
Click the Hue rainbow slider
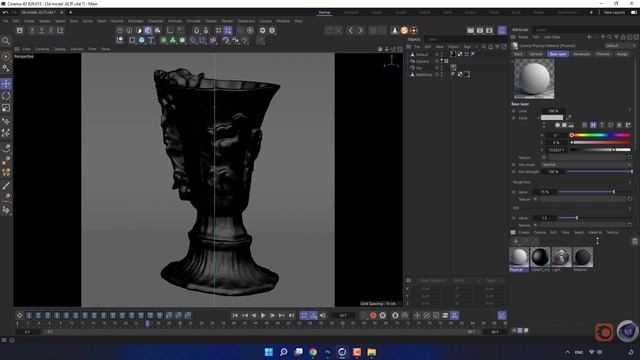click(x=601, y=135)
